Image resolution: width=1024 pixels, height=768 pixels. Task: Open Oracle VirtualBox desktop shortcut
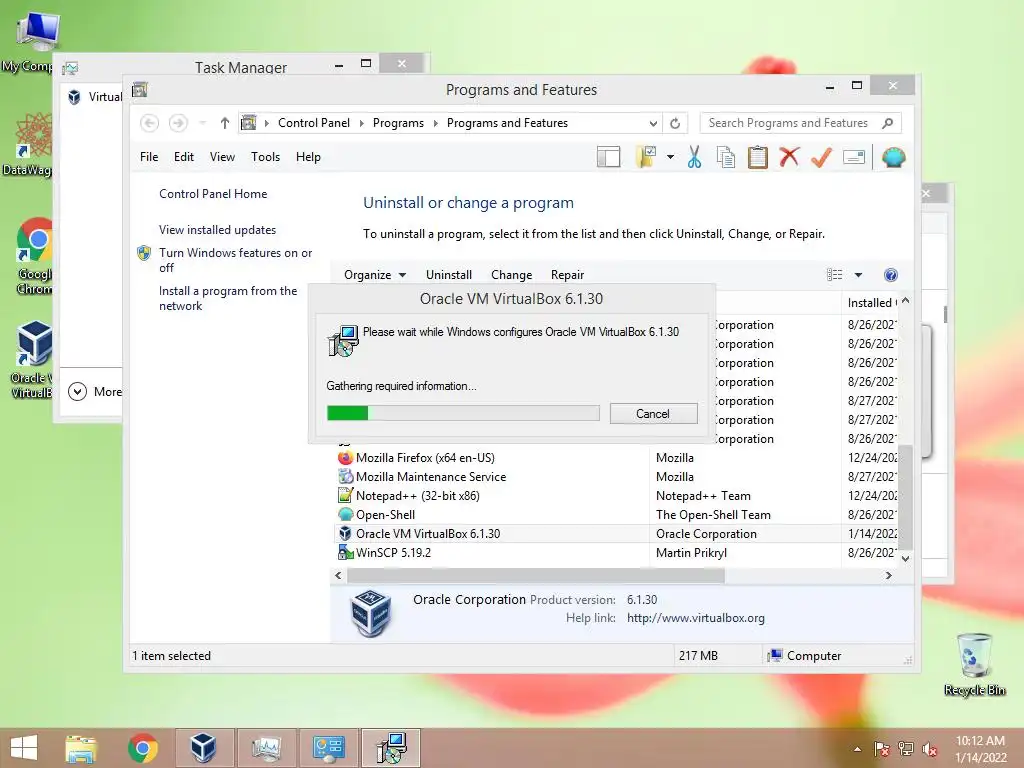(x=32, y=359)
